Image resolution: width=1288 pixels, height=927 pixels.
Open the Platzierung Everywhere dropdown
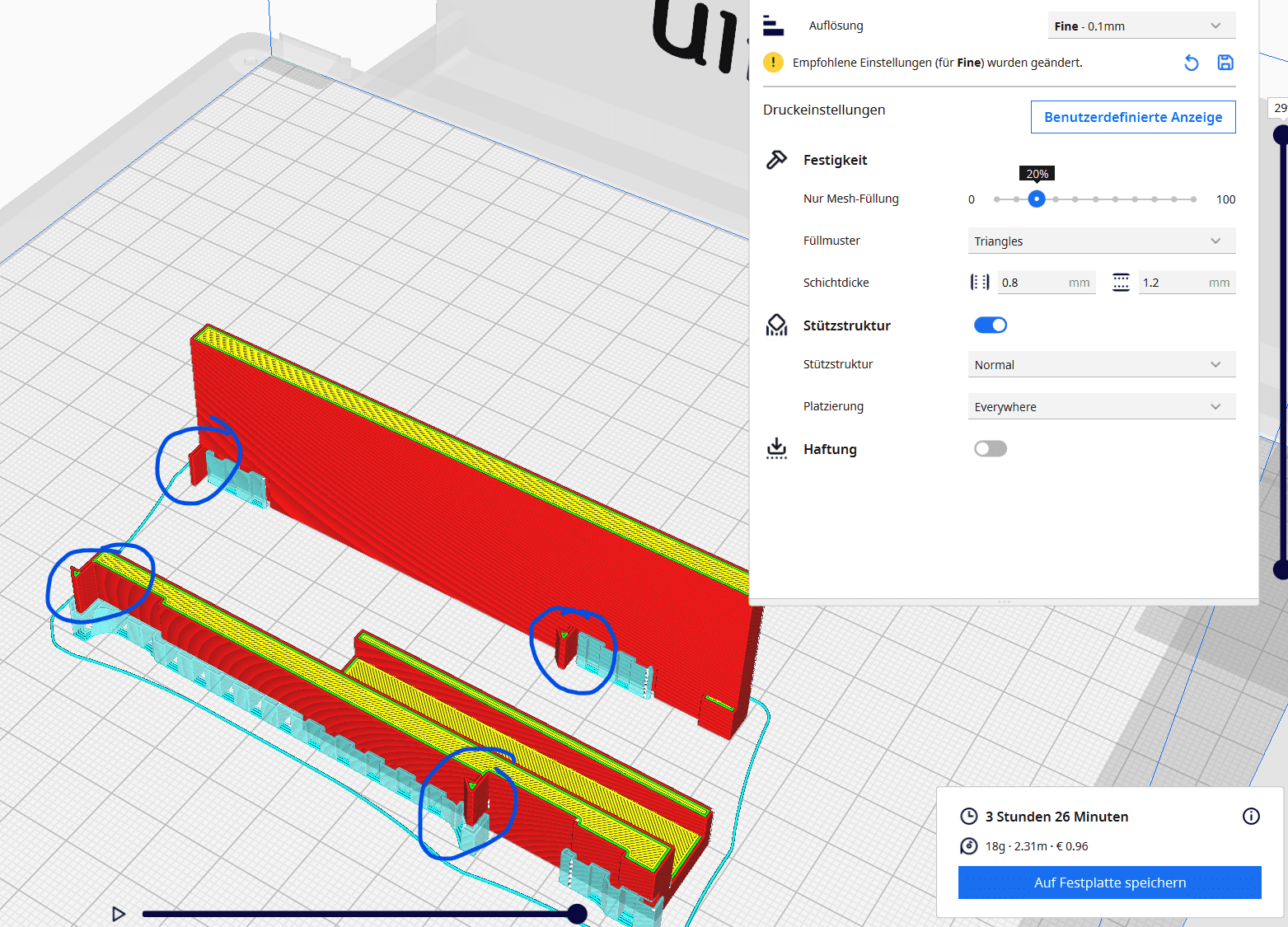click(x=1102, y=406)
